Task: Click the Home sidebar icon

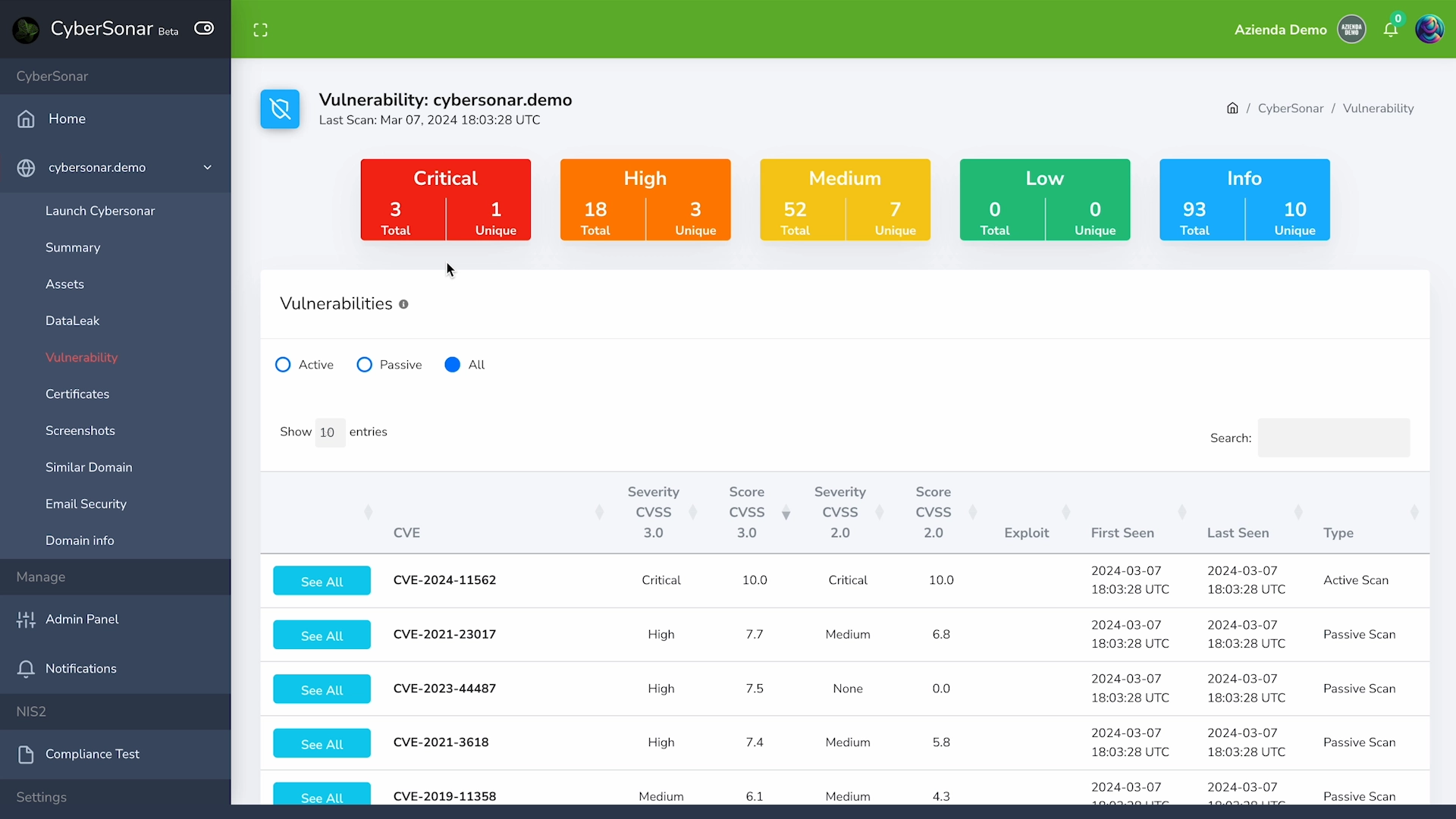Action: click(x=26, y=119)
